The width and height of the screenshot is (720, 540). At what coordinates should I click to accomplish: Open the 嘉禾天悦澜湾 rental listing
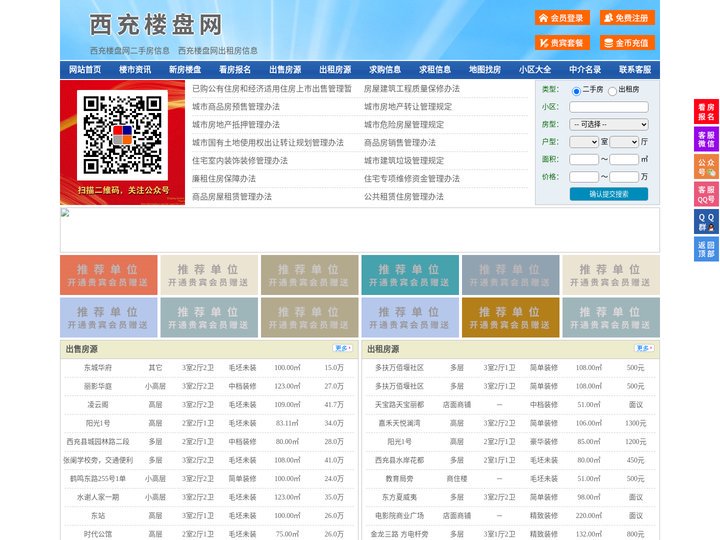click(399, 423)
